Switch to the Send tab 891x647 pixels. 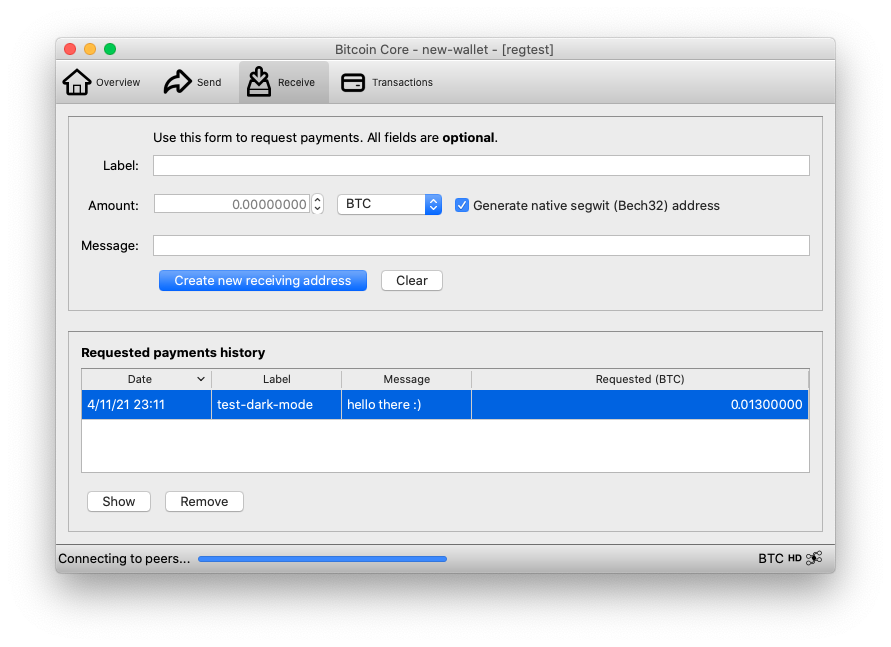tap(193, 82)
